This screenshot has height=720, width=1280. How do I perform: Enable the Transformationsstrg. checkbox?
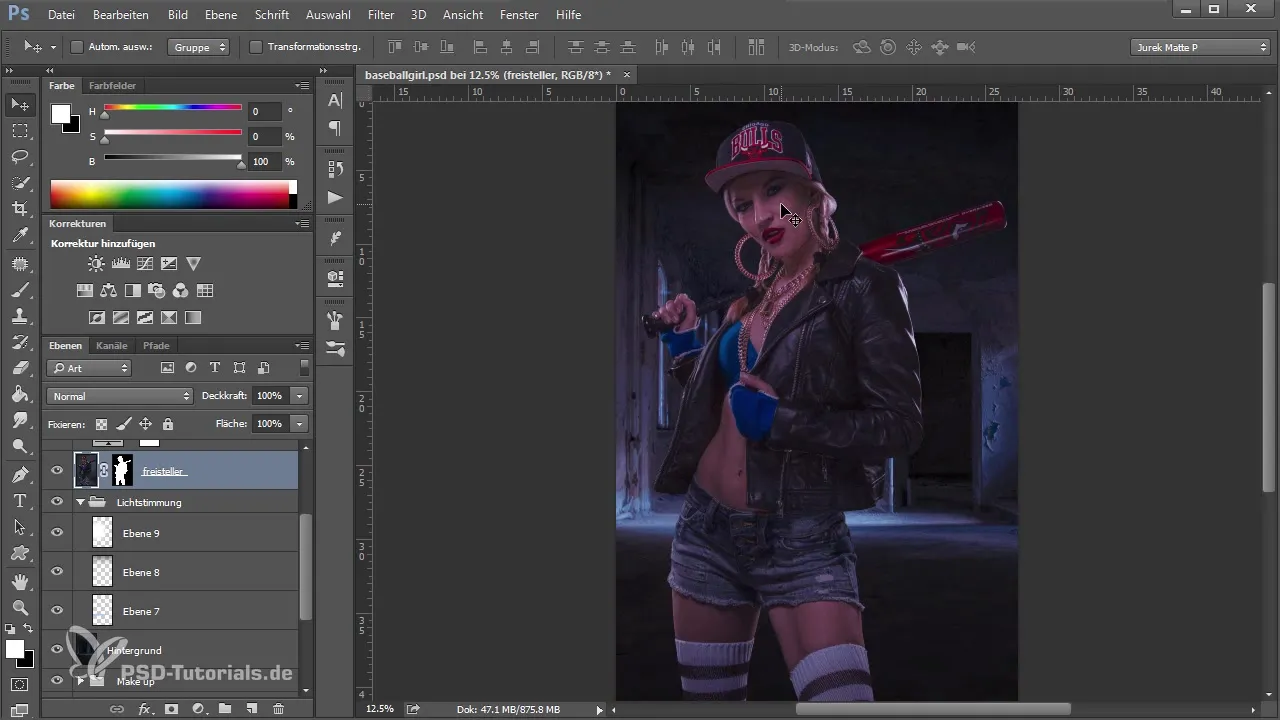tap(255, 46)
